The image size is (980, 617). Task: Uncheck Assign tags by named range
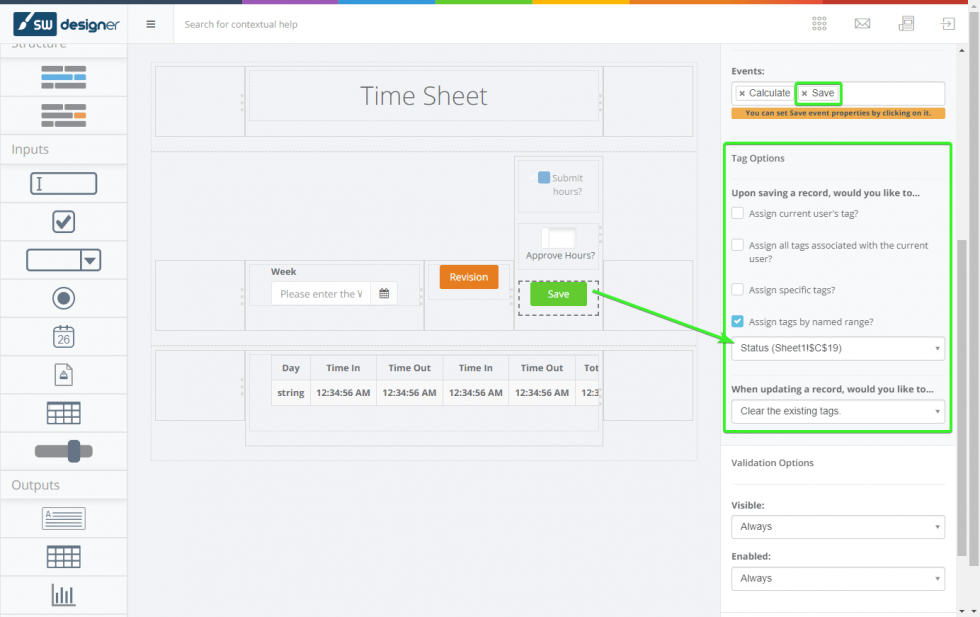[736, 321]
